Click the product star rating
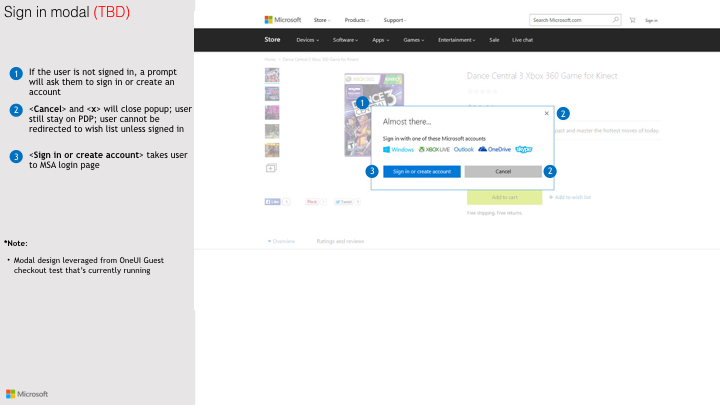The height and width of the screenshot is (405, 720). click(482, 91)
